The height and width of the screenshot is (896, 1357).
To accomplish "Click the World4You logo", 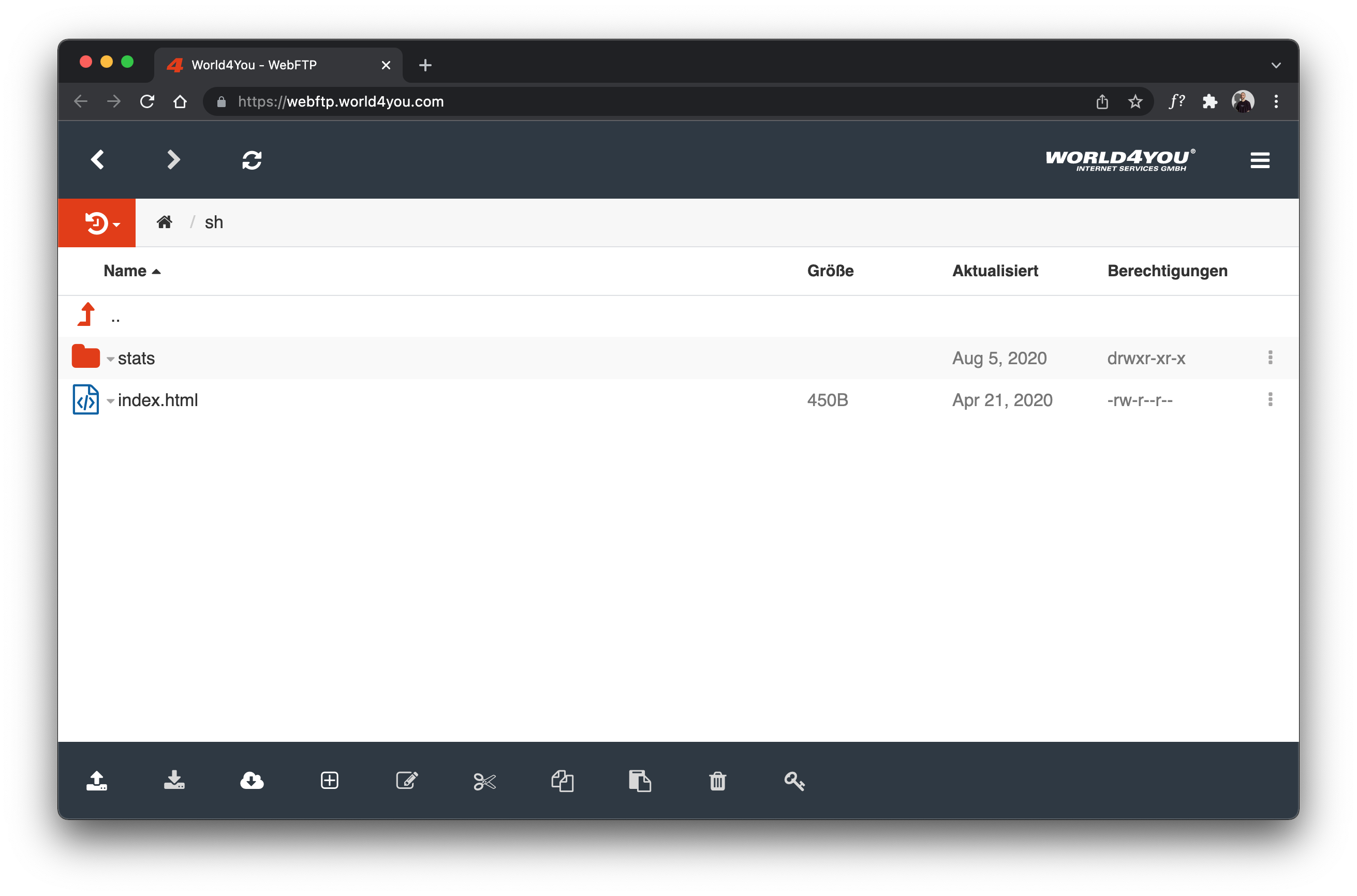I will (1120, 160).
